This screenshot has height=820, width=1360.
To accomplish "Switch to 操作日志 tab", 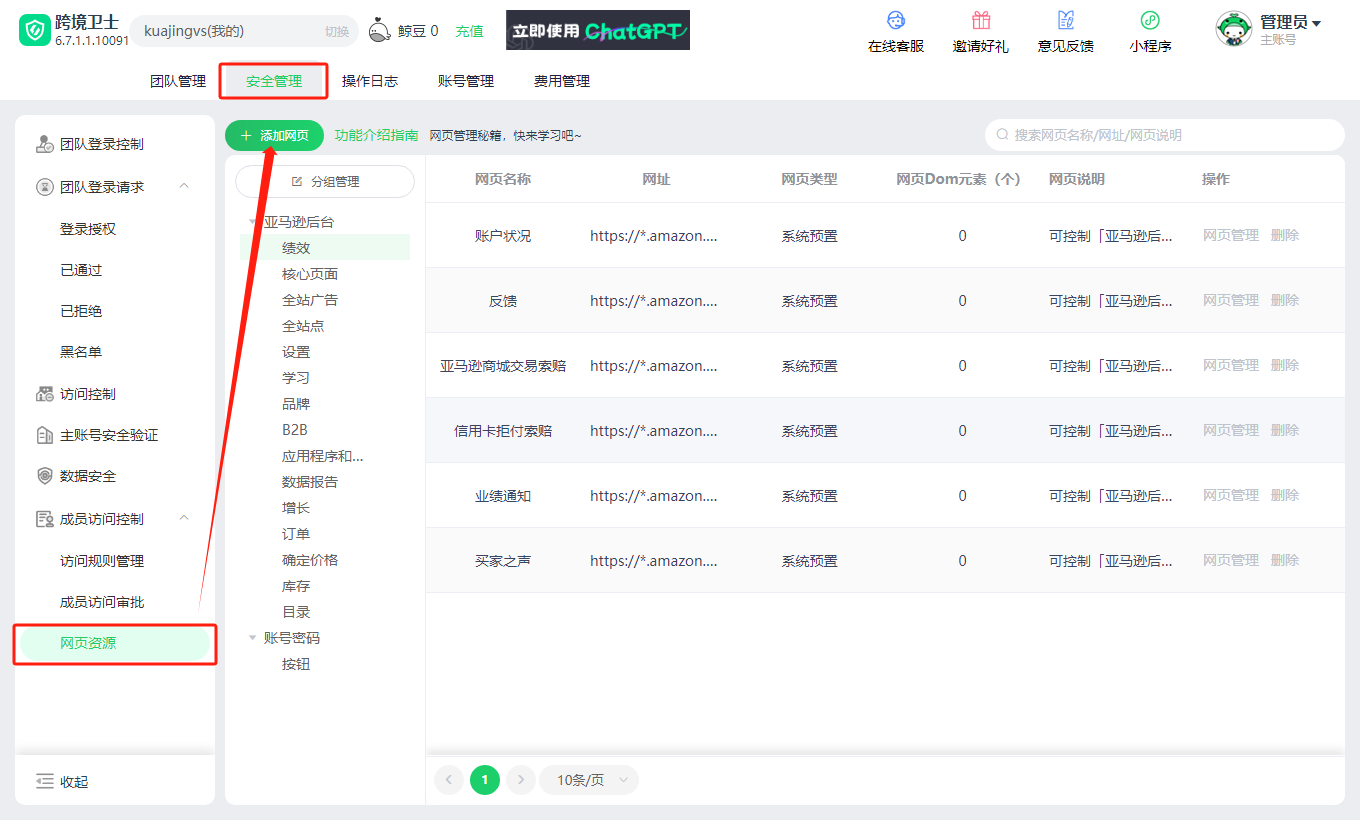I will click(370, 81).
